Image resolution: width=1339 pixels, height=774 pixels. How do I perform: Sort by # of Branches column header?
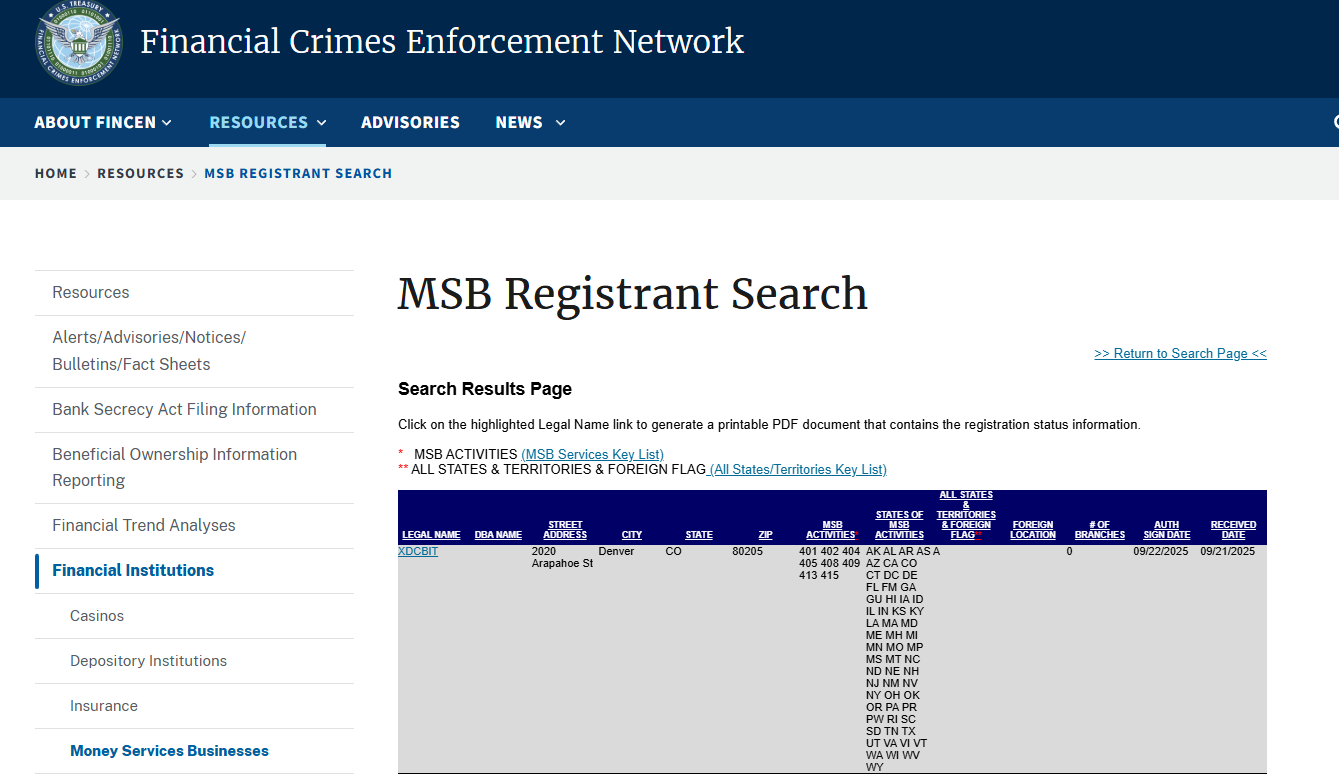coord(1100,530)
